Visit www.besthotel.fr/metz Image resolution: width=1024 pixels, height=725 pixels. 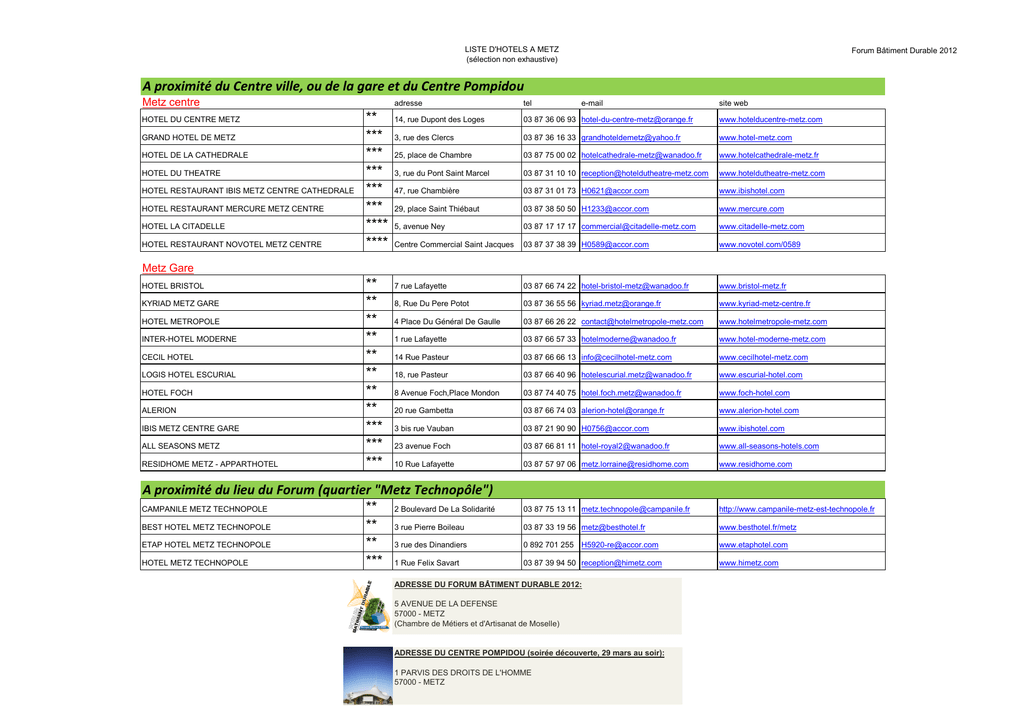757,527
